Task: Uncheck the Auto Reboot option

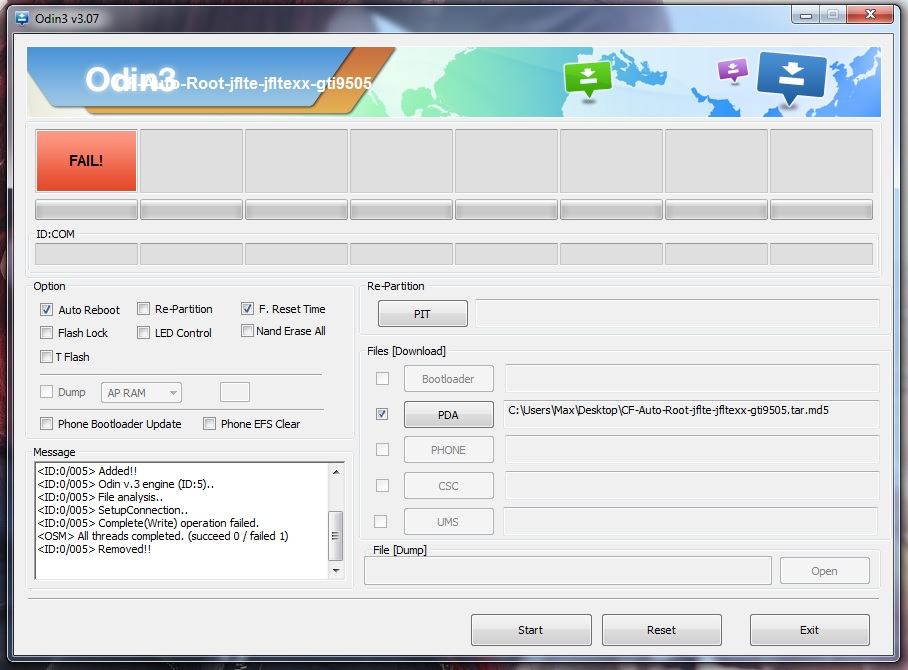Action: [x=46, y=310]
